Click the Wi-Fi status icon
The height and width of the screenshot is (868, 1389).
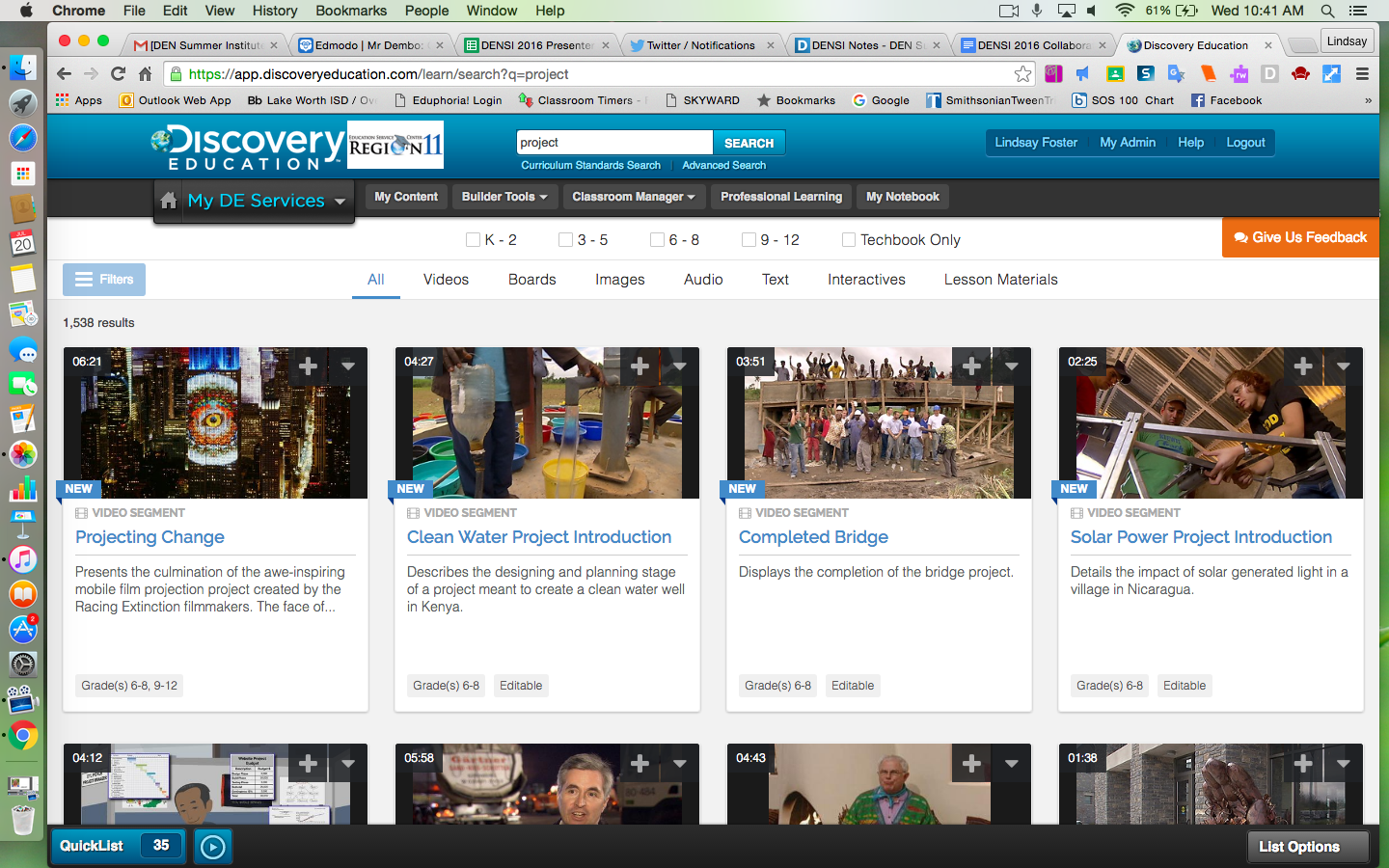1125,11
